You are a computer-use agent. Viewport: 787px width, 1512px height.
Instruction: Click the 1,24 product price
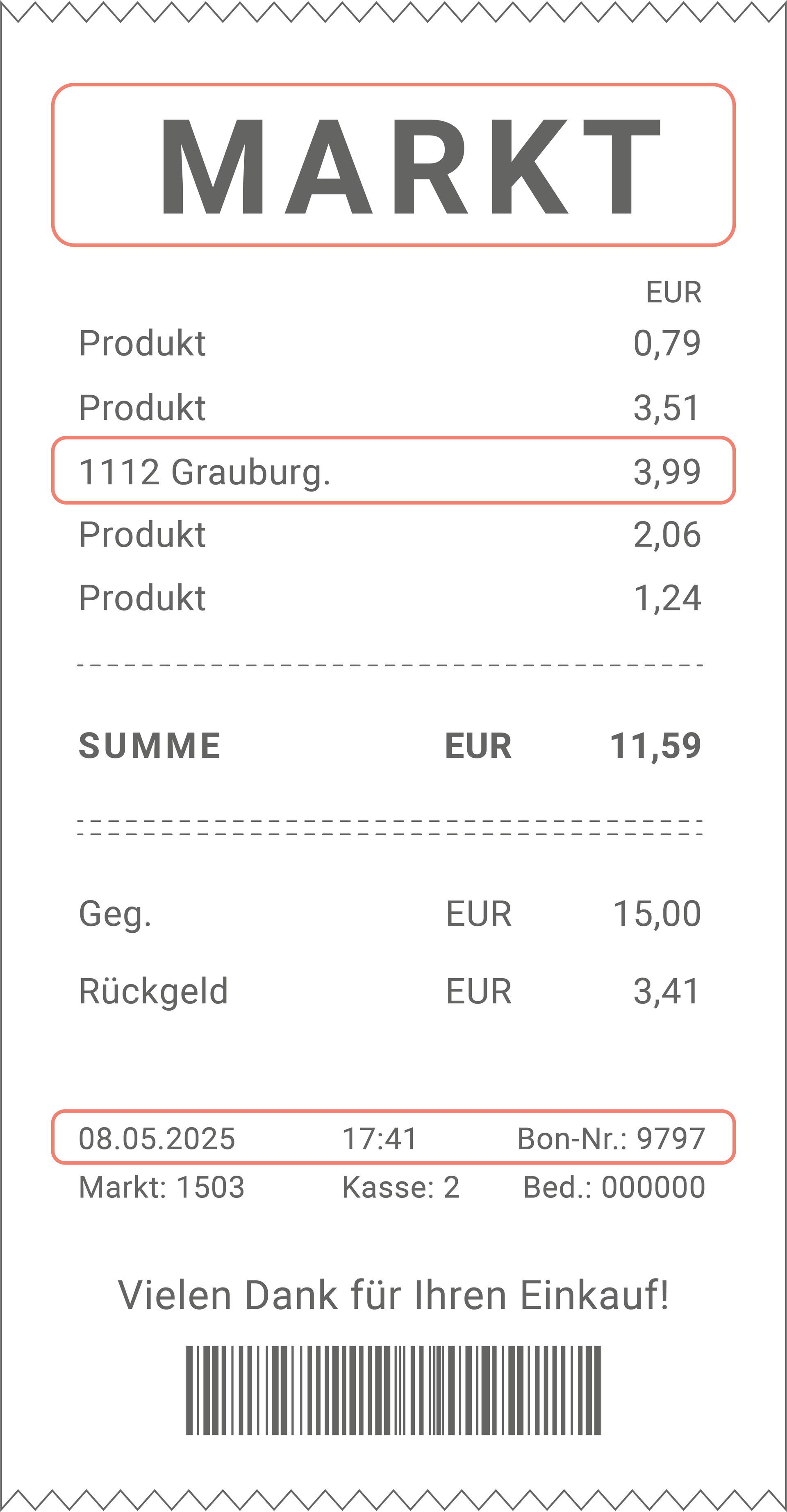666,598
